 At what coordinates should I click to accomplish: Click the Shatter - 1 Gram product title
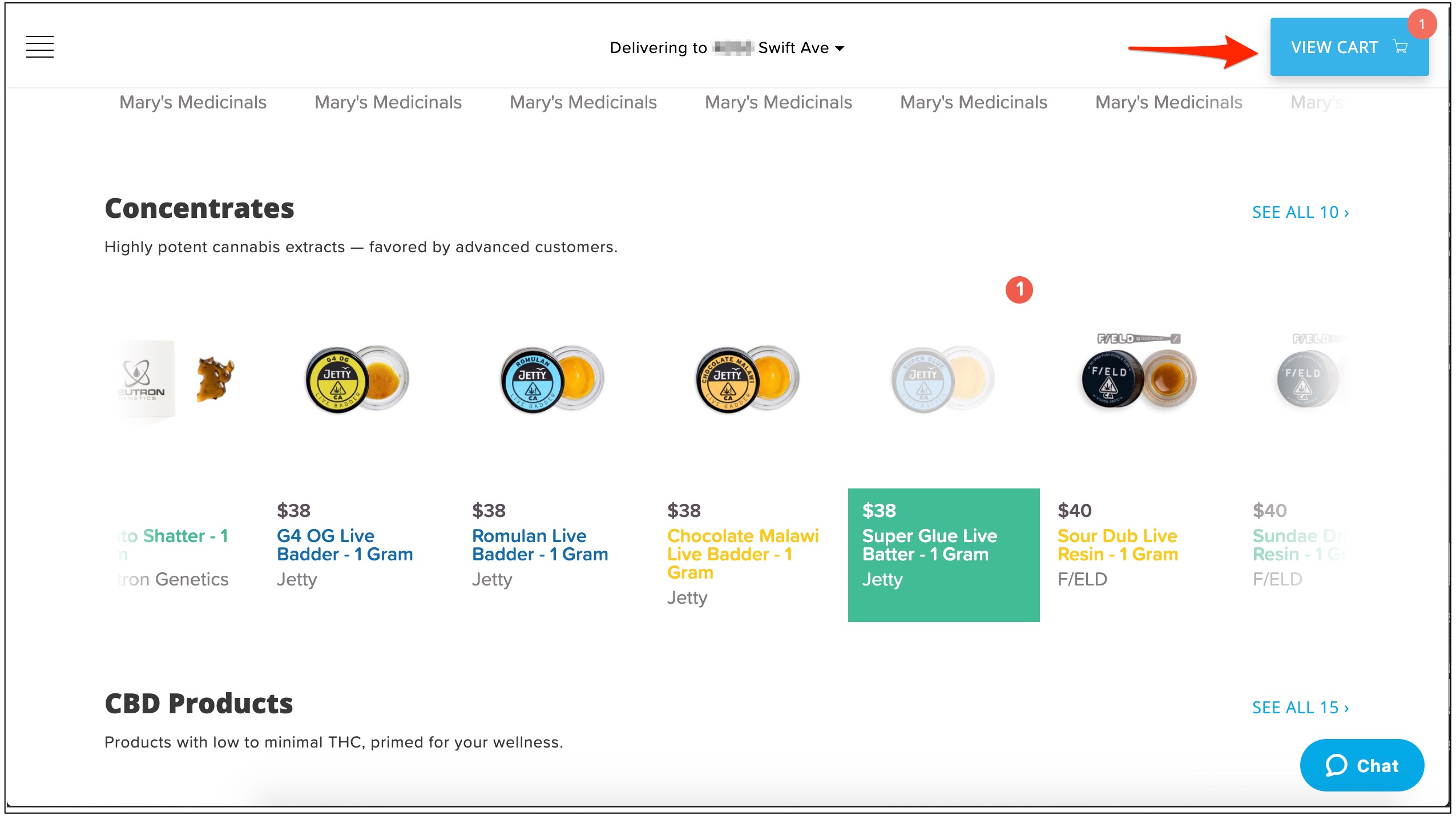pyautogui.click(x=172, y=545)
